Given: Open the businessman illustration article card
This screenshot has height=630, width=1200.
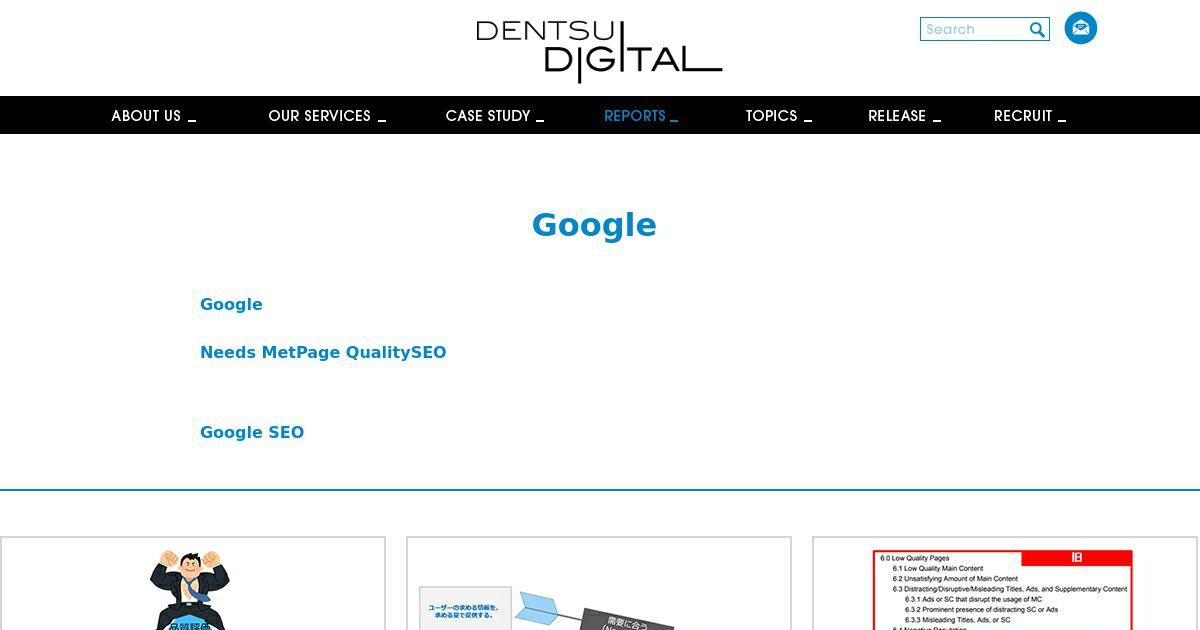Looking at the screenshot, I should point(193,584).
